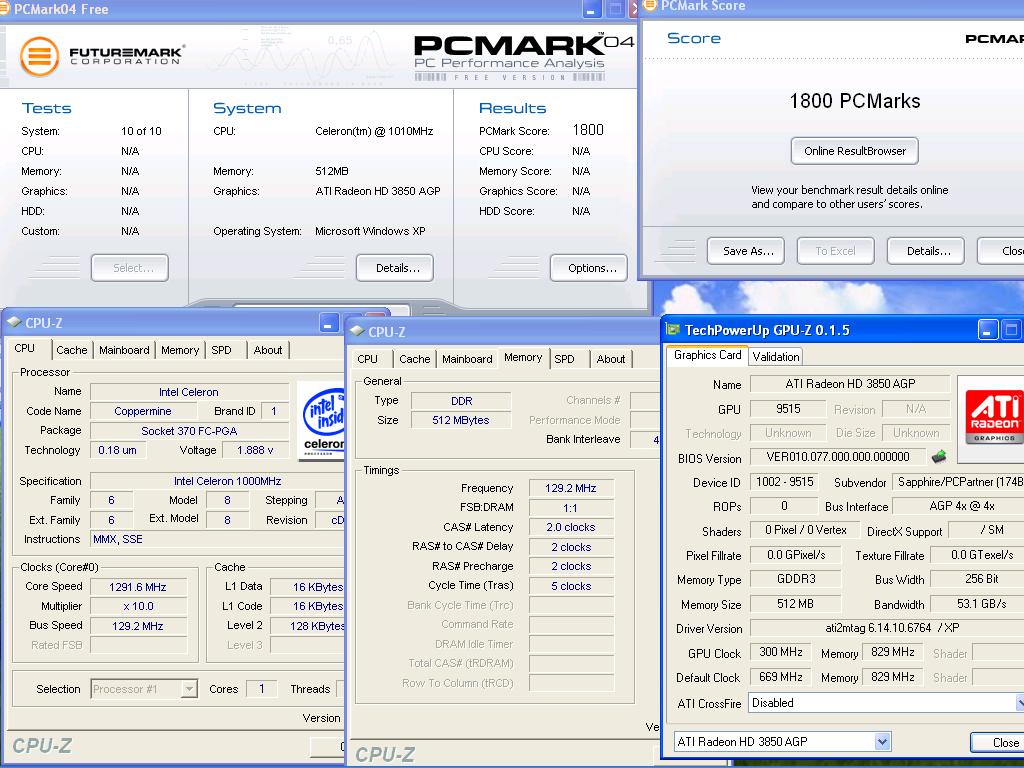Select SPD tab in left CPU-Z window
The width and height of the screenshot is (1024, 768).
pyautogui.click(x=221, y=350)
